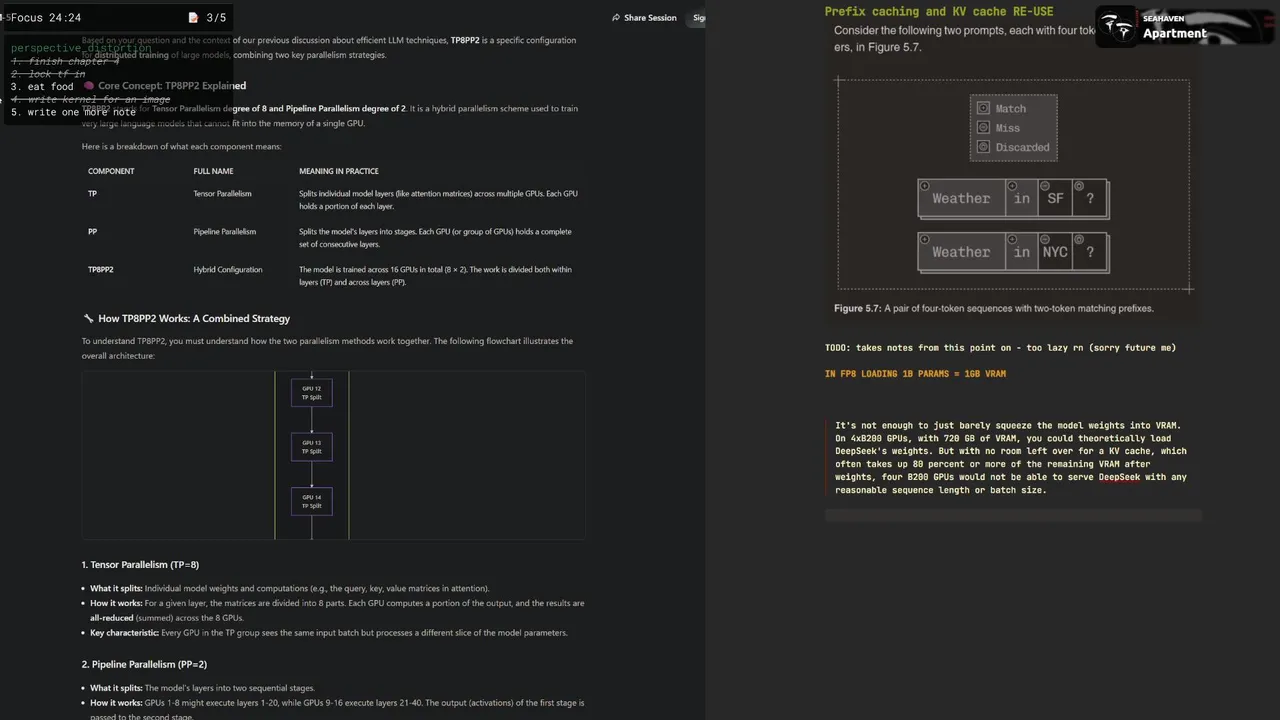
Task: Click the 'Hybrid Configuration' table cell
Action: [x=228, y=269]
